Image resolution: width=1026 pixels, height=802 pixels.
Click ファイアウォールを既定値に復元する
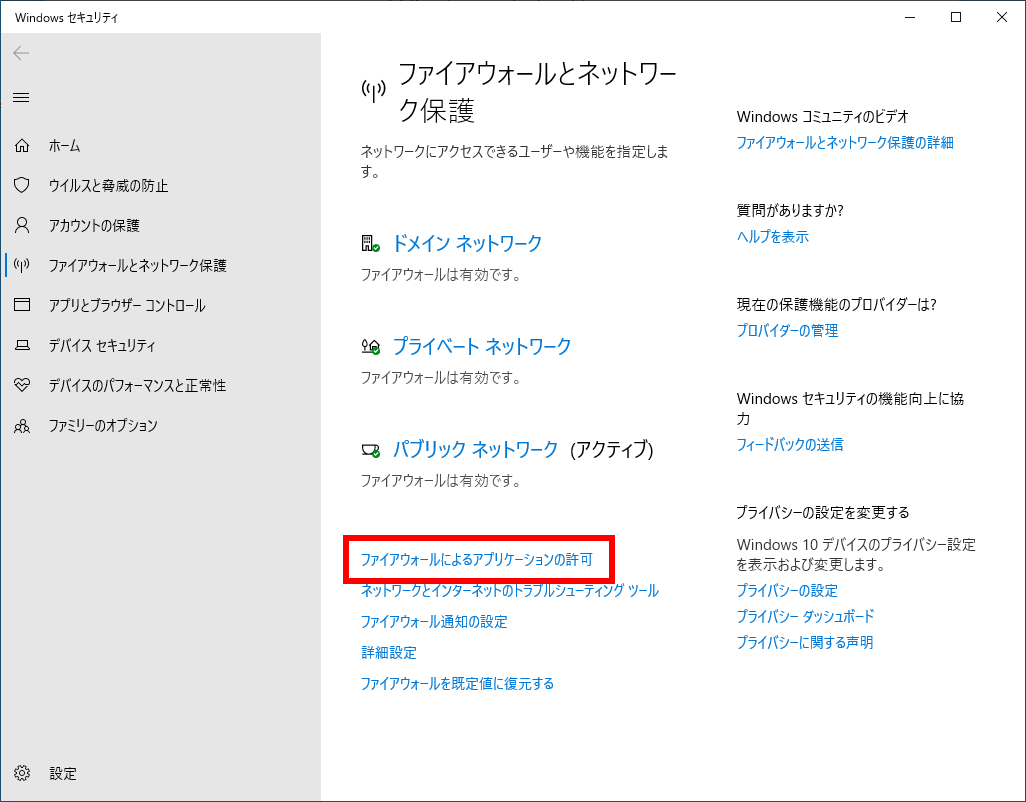tap(457, 684)
